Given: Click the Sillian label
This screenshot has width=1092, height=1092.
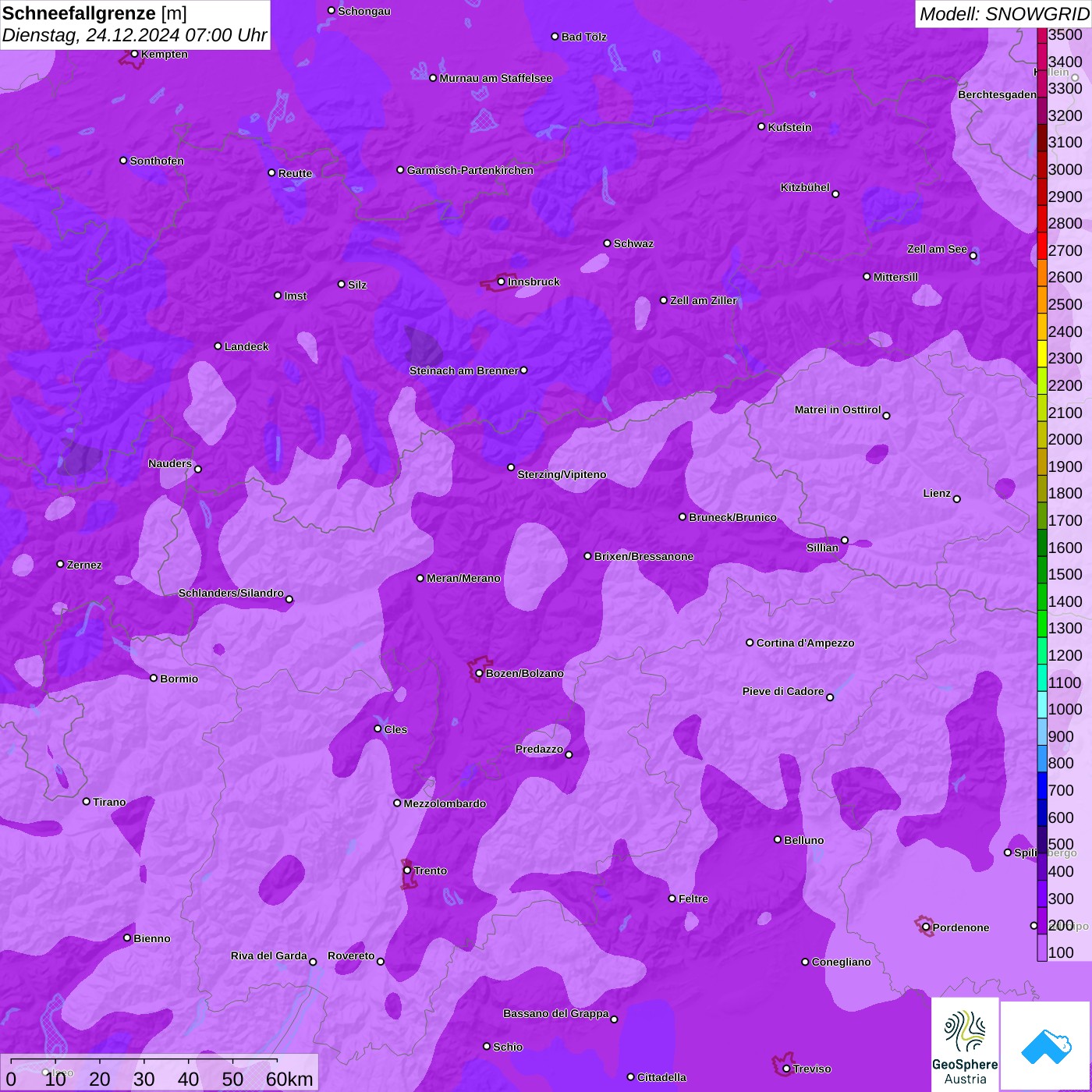Looking at the screenshot, I should click(x=822, y=548).
